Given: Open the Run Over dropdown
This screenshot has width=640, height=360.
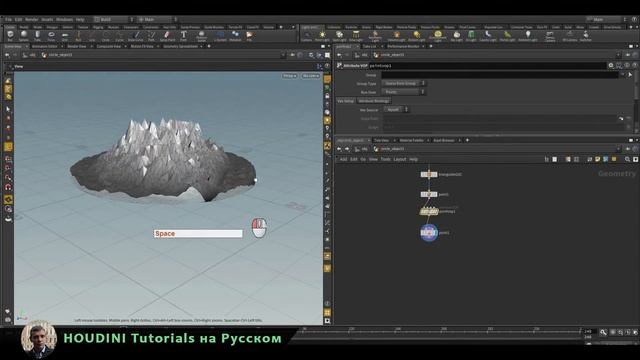Looking at the screenshot, I should 404,92.
